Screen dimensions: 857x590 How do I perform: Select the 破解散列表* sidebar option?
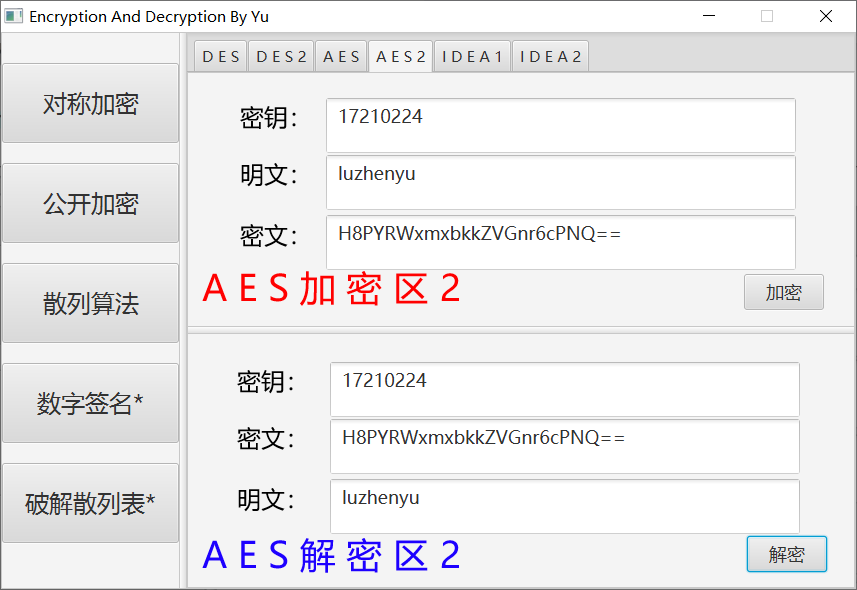[90, 503]
